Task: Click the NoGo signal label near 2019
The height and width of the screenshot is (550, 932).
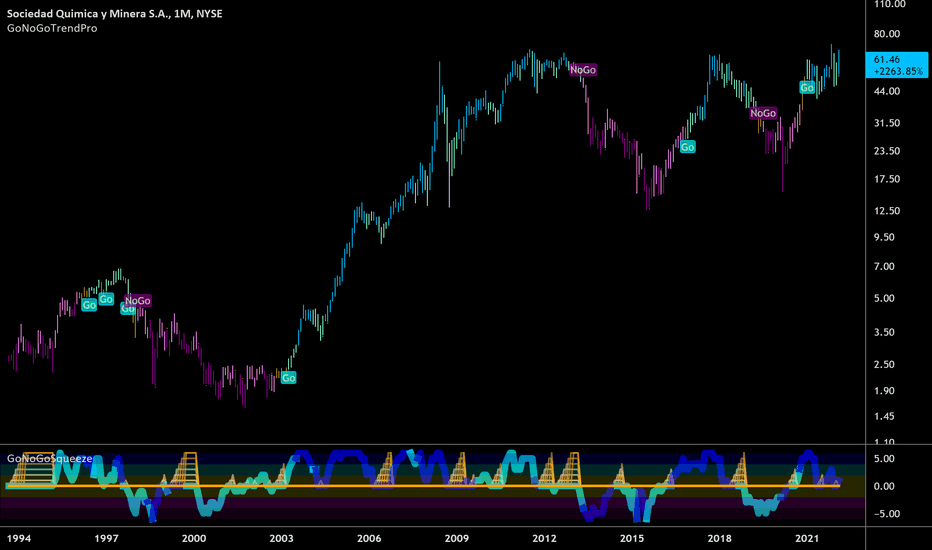Action: point(763,113)
